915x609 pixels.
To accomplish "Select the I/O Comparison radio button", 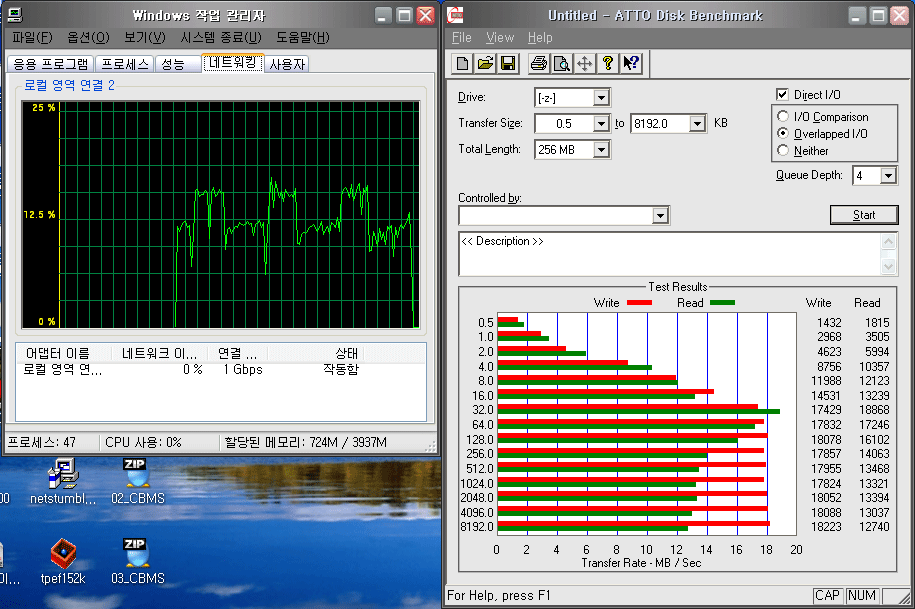I will [x=783, y=116].
